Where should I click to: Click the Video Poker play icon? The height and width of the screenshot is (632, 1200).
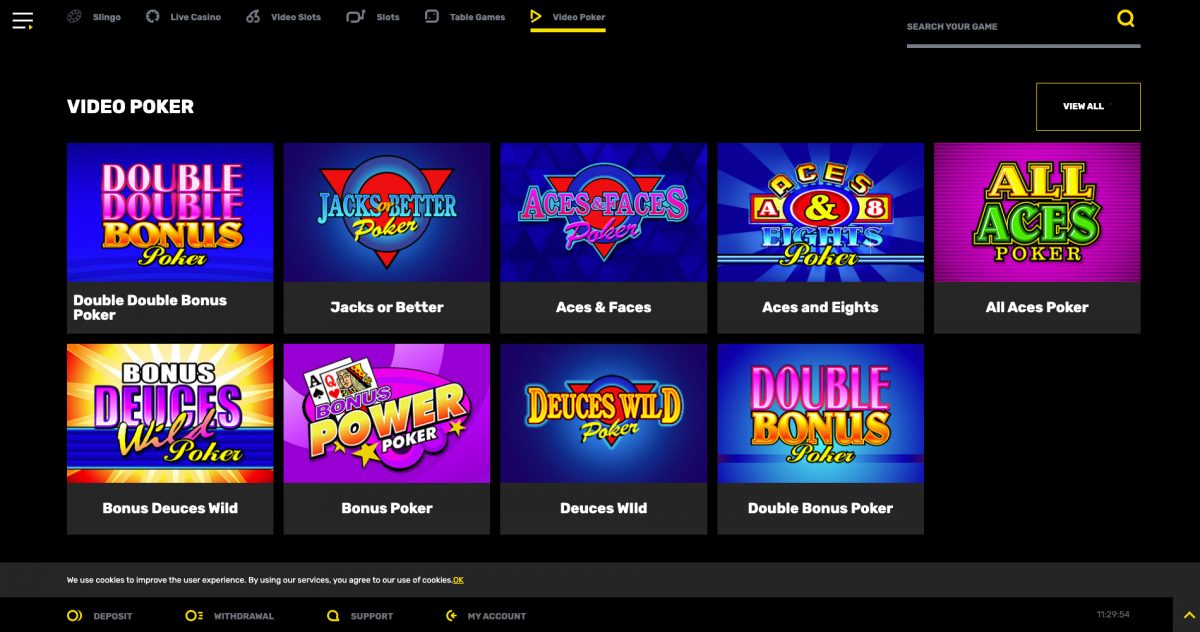click(x=536, y=17)
